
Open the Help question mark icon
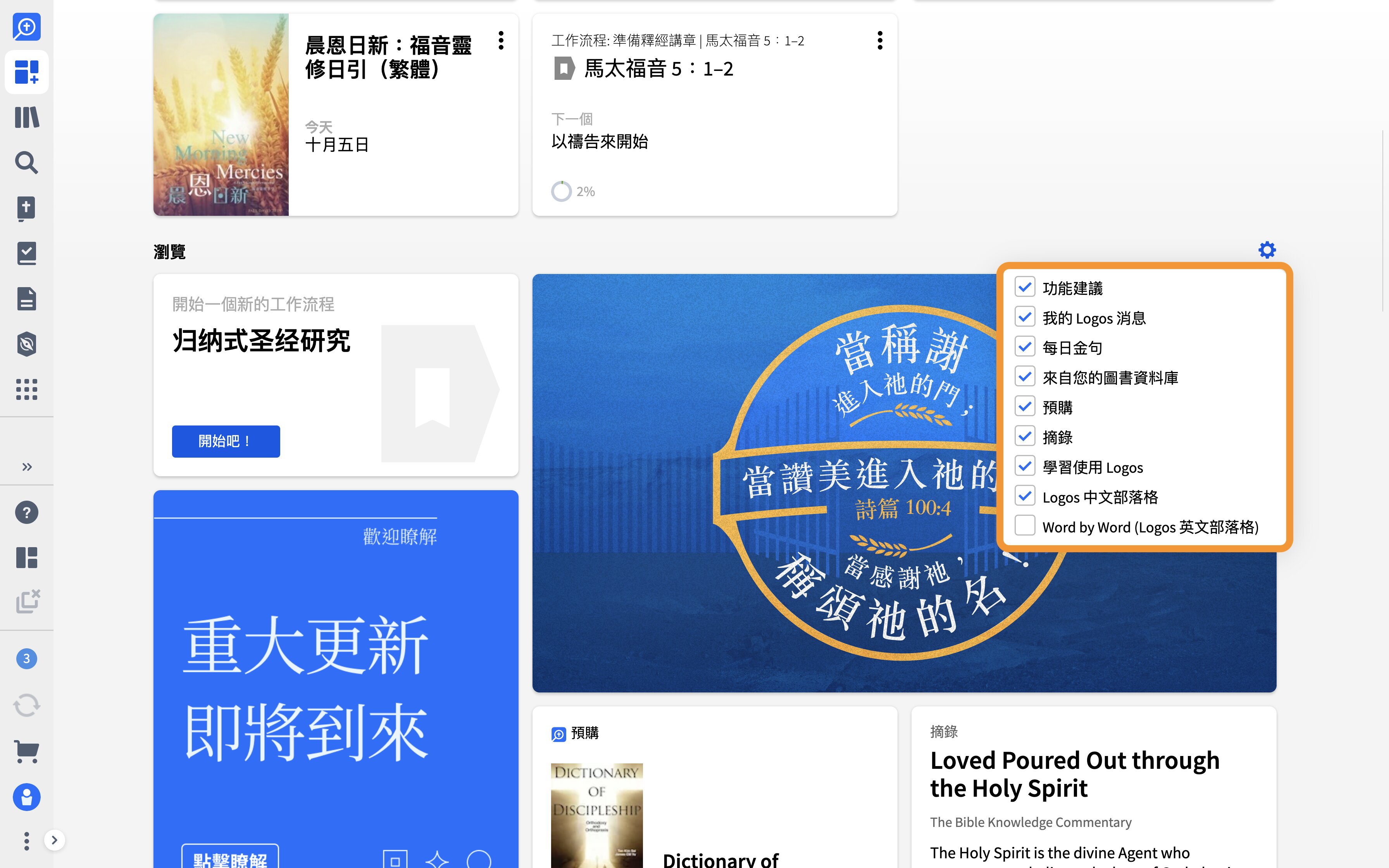click(x=26, y=512)
